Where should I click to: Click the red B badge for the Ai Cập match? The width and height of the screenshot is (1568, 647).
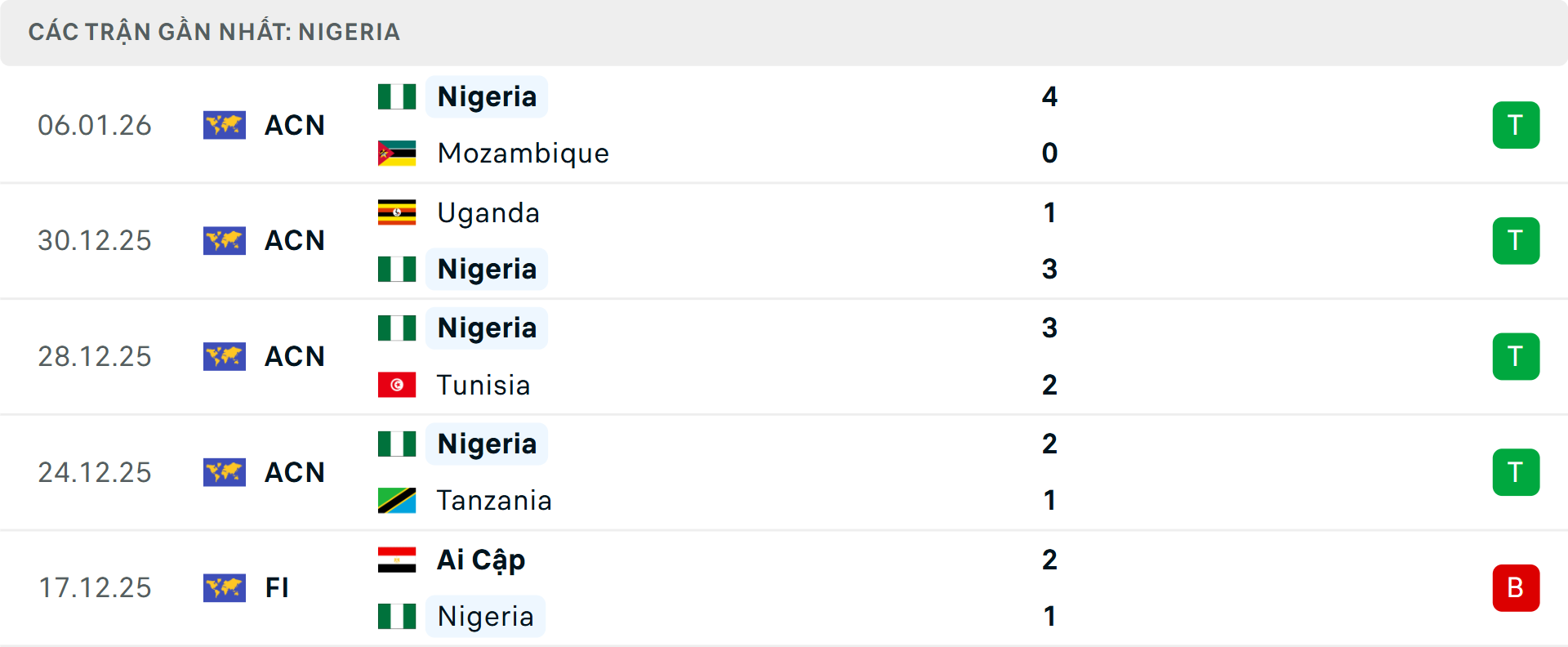tap(1516, 587)
